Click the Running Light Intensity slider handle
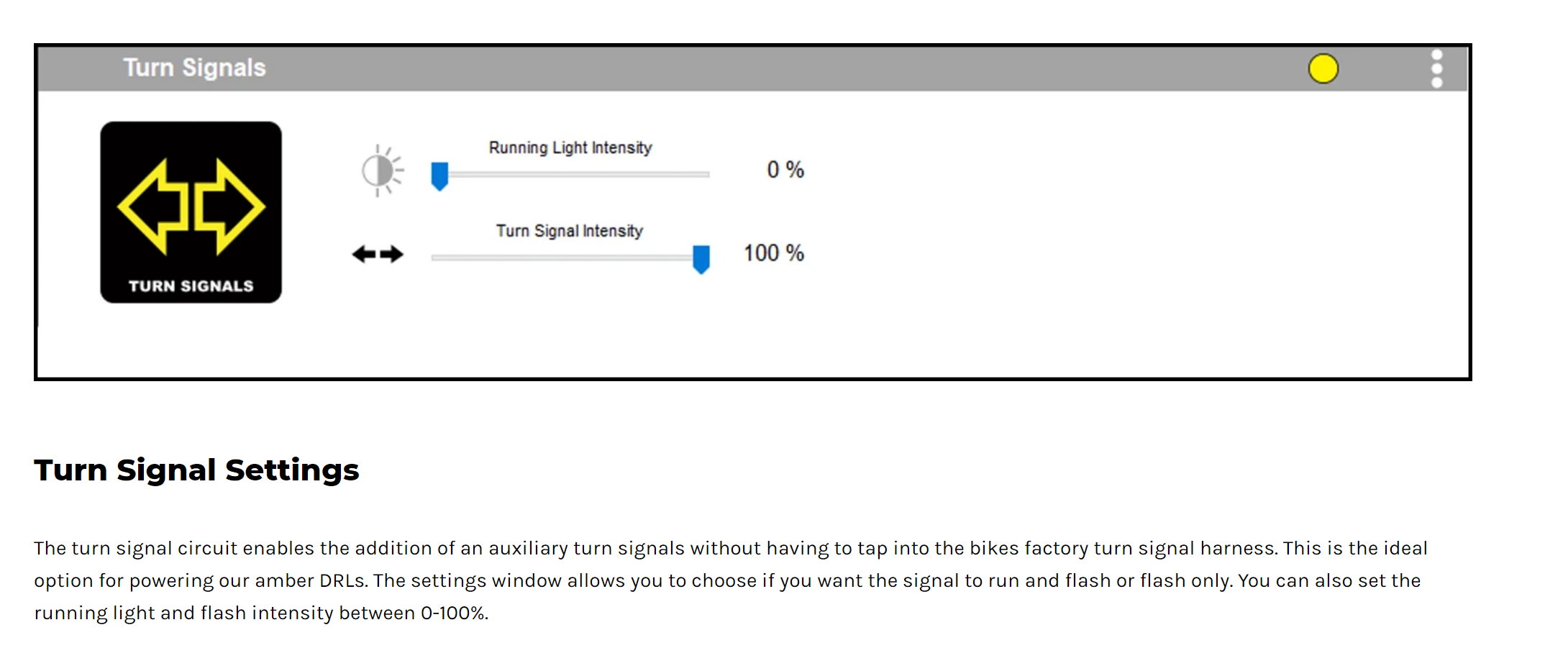Image resolution: width=1568 pixels, height=671 pixels. tap(439, 175)
